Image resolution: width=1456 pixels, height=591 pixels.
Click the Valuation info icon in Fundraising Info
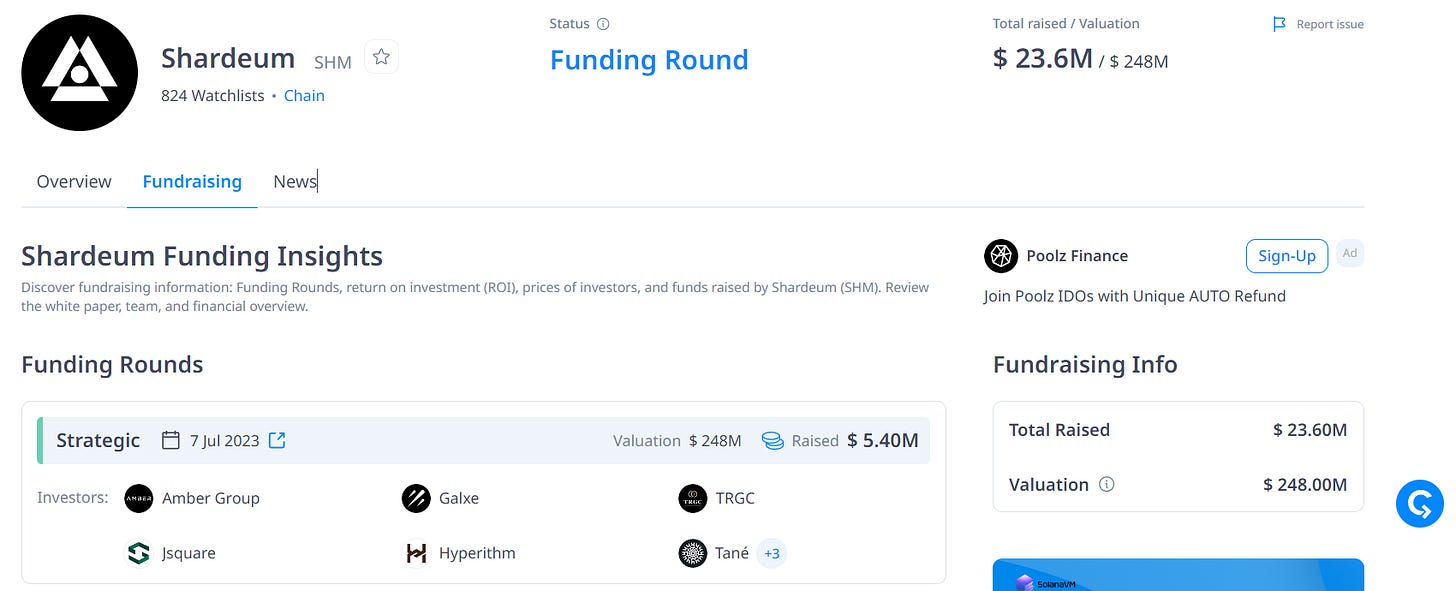coord(1107,484)
